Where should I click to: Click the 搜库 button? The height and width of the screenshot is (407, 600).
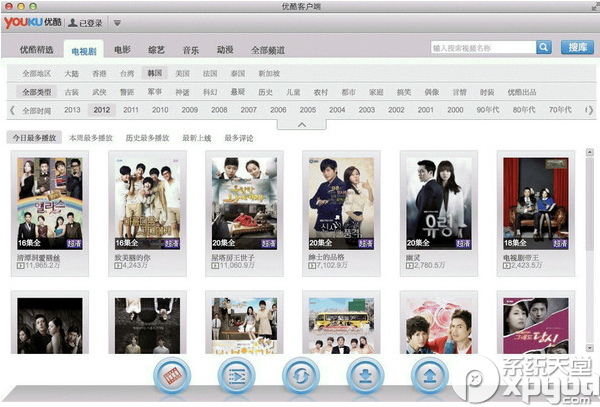[577, 47]
